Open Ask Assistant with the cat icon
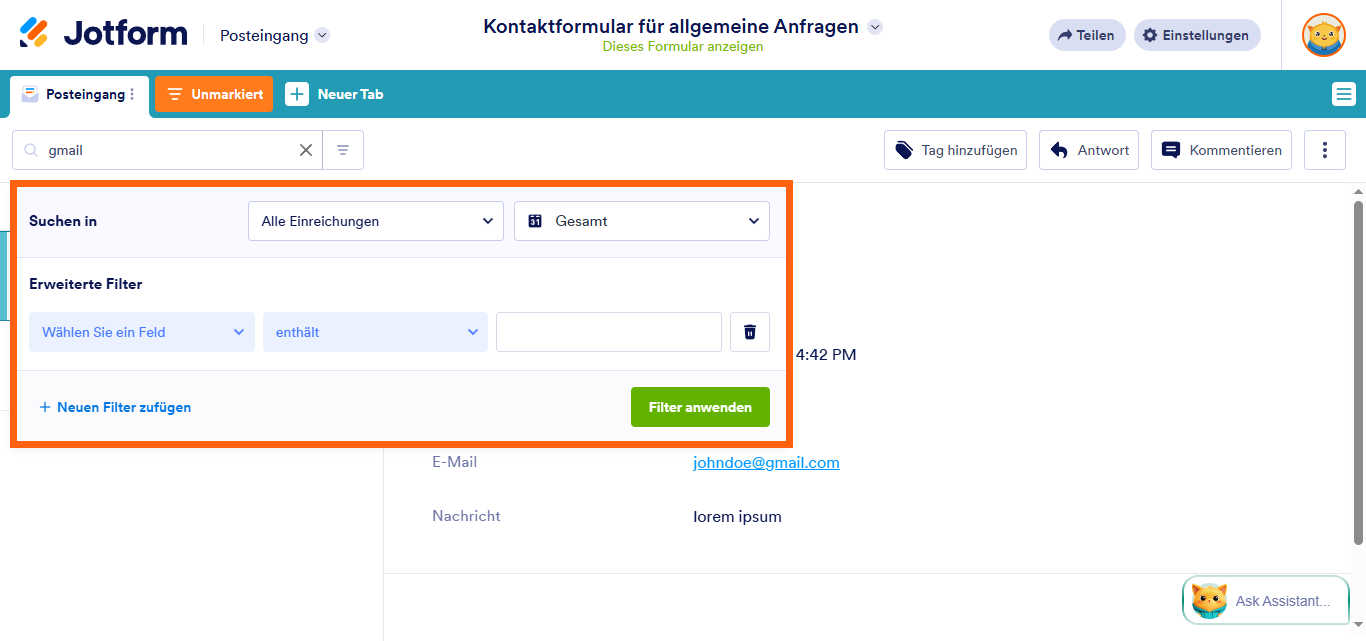Viewport: 1366px width, 641px height. click(1209, 600)
